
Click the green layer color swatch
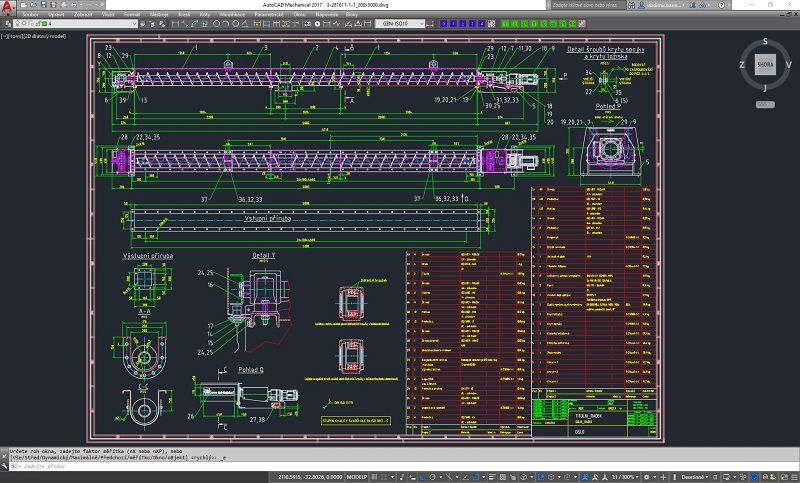[42, 24]
